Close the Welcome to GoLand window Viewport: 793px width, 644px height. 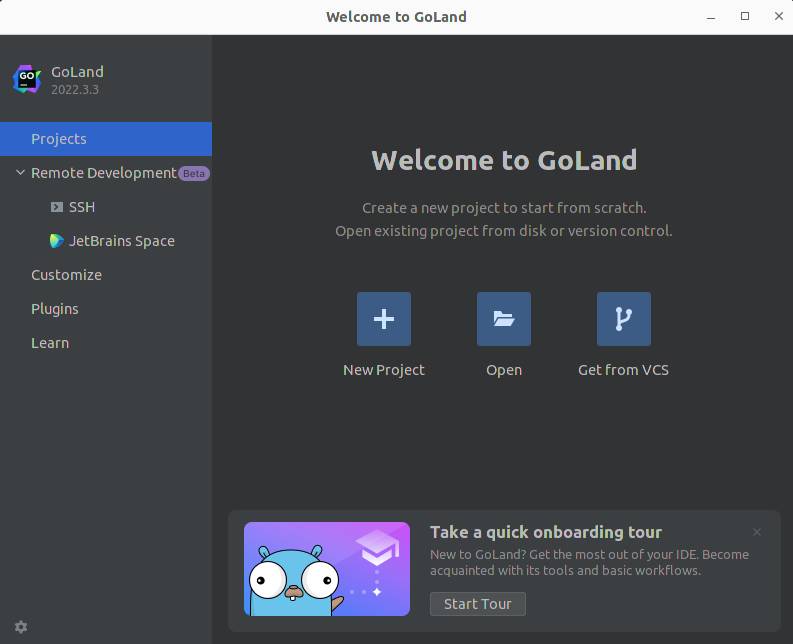pos(778,17)
